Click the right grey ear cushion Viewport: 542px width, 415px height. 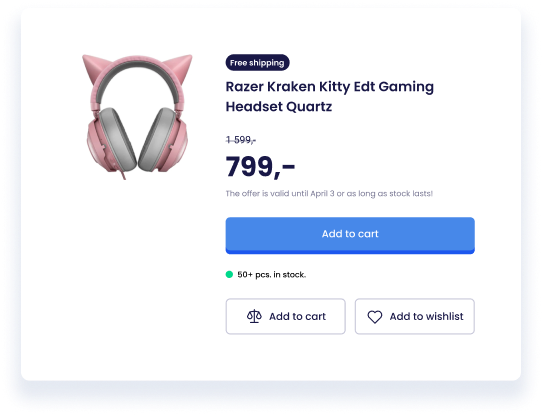(157, 139)
